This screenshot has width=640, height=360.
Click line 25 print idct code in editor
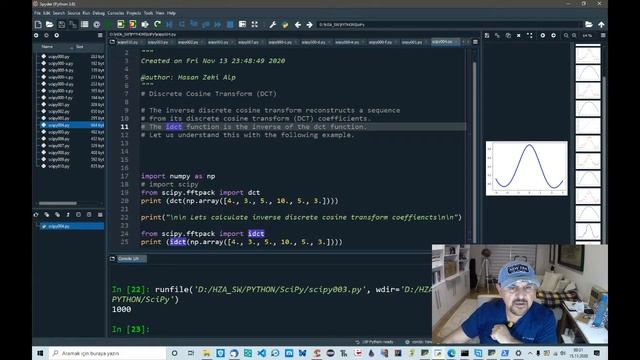tap(242, 242)
